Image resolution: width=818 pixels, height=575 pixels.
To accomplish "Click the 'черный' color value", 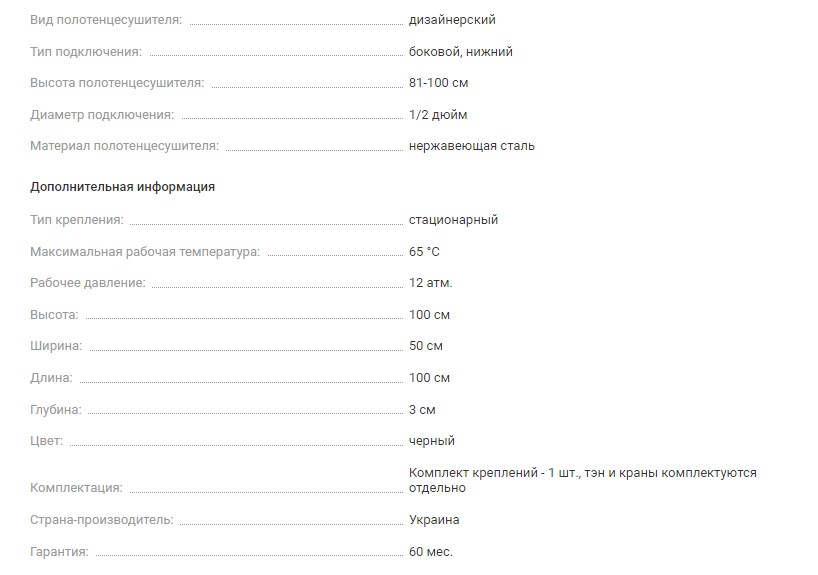I will pyautogui.click(x=432, y=441).
